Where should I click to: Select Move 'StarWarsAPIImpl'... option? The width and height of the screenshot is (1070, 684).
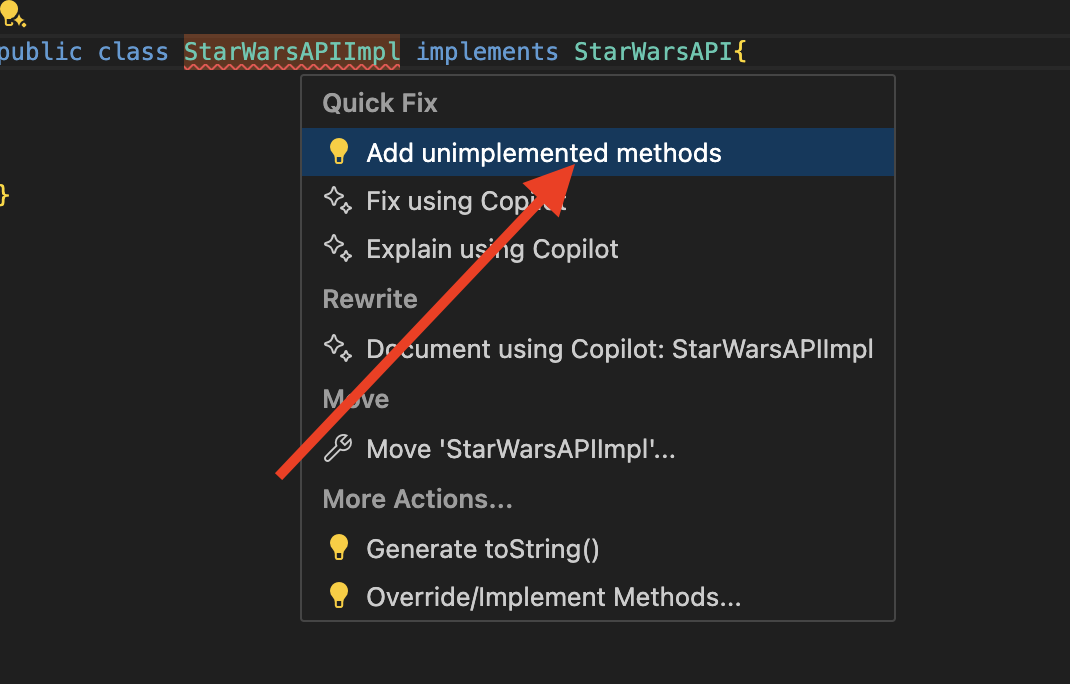[x=598, y=449]
